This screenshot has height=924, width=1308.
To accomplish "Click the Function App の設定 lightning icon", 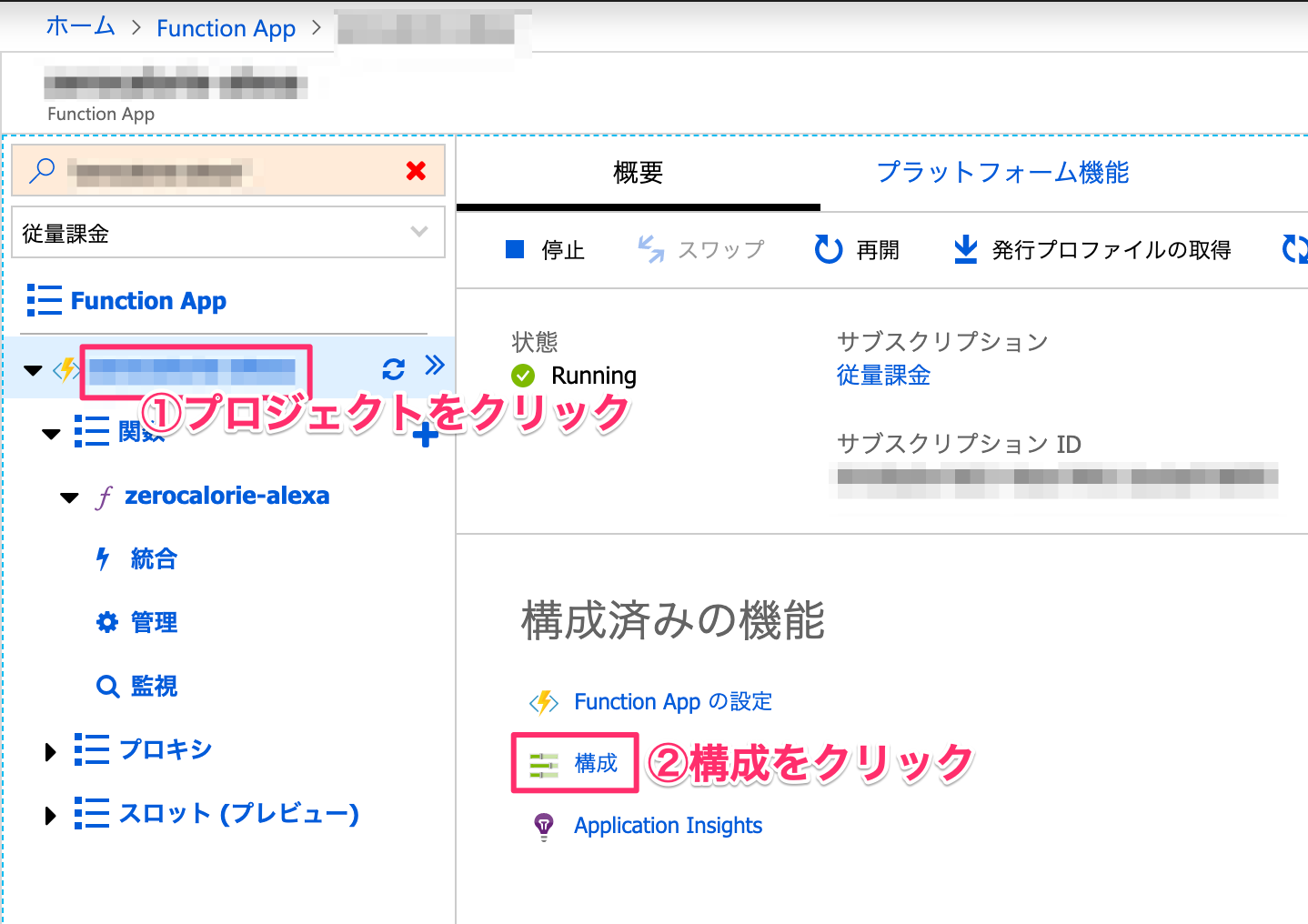I will tap(544, 702).
